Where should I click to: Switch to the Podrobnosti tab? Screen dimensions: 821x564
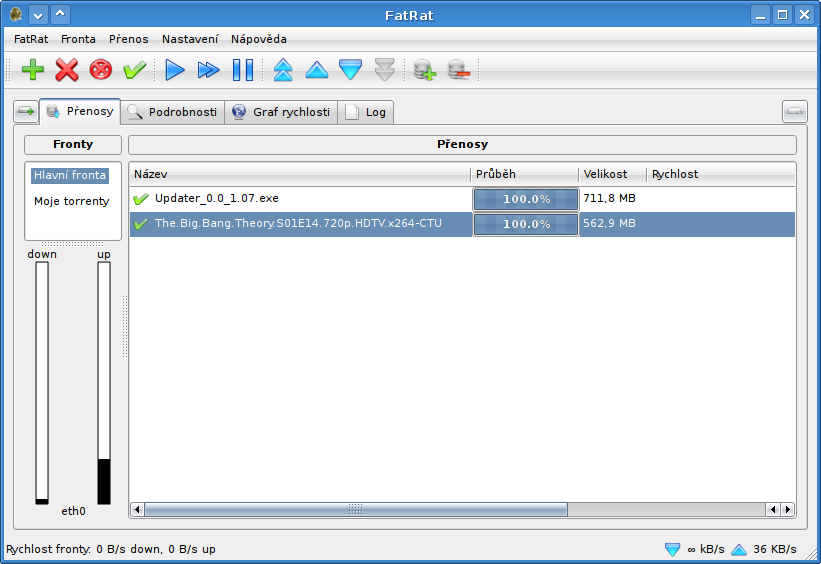click(172, 112)
